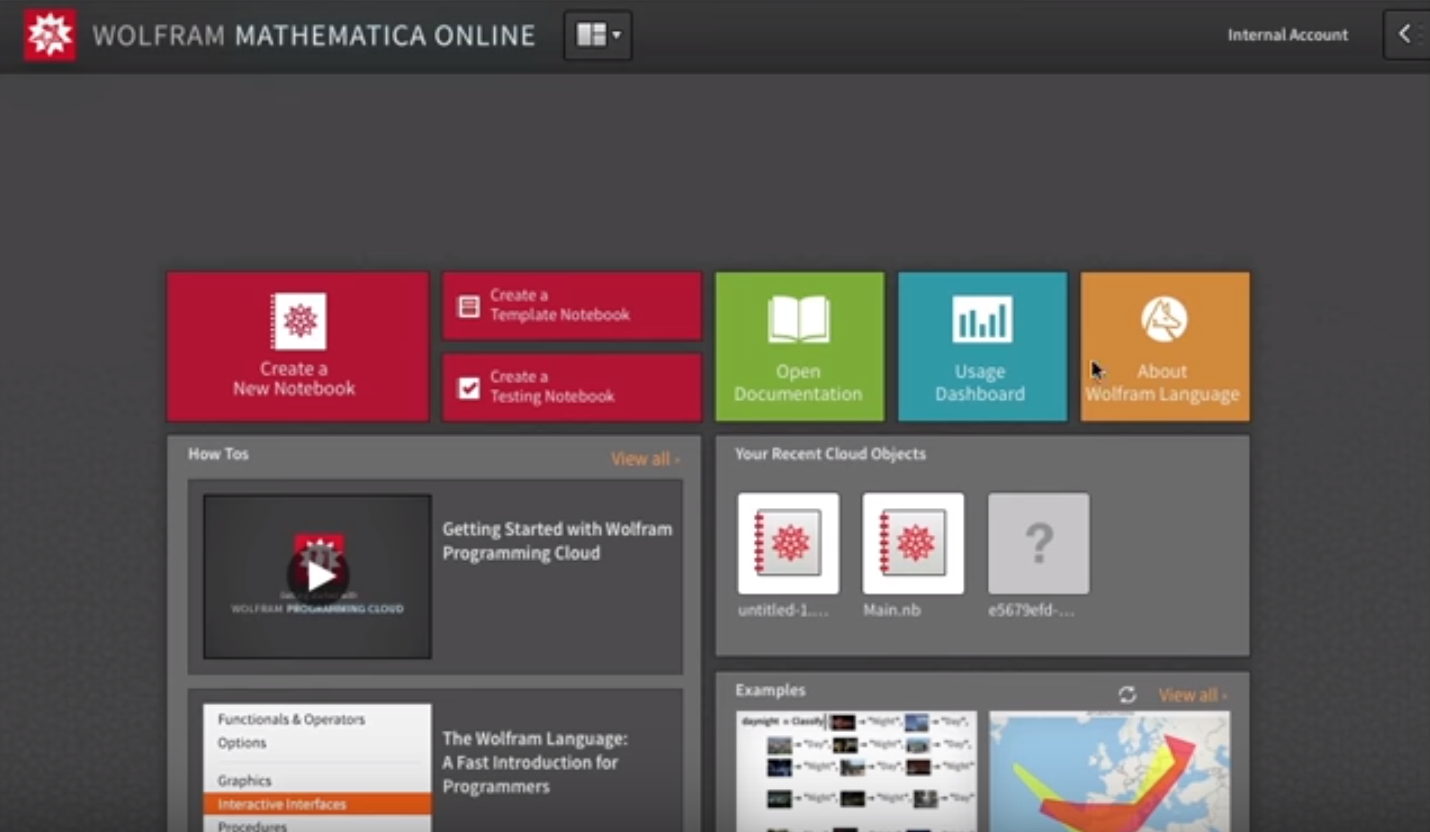Click the checkmark icon on Testing Notebook
Image resolution: width=1430 pixels, height=832 pixels.
point(469,388)
